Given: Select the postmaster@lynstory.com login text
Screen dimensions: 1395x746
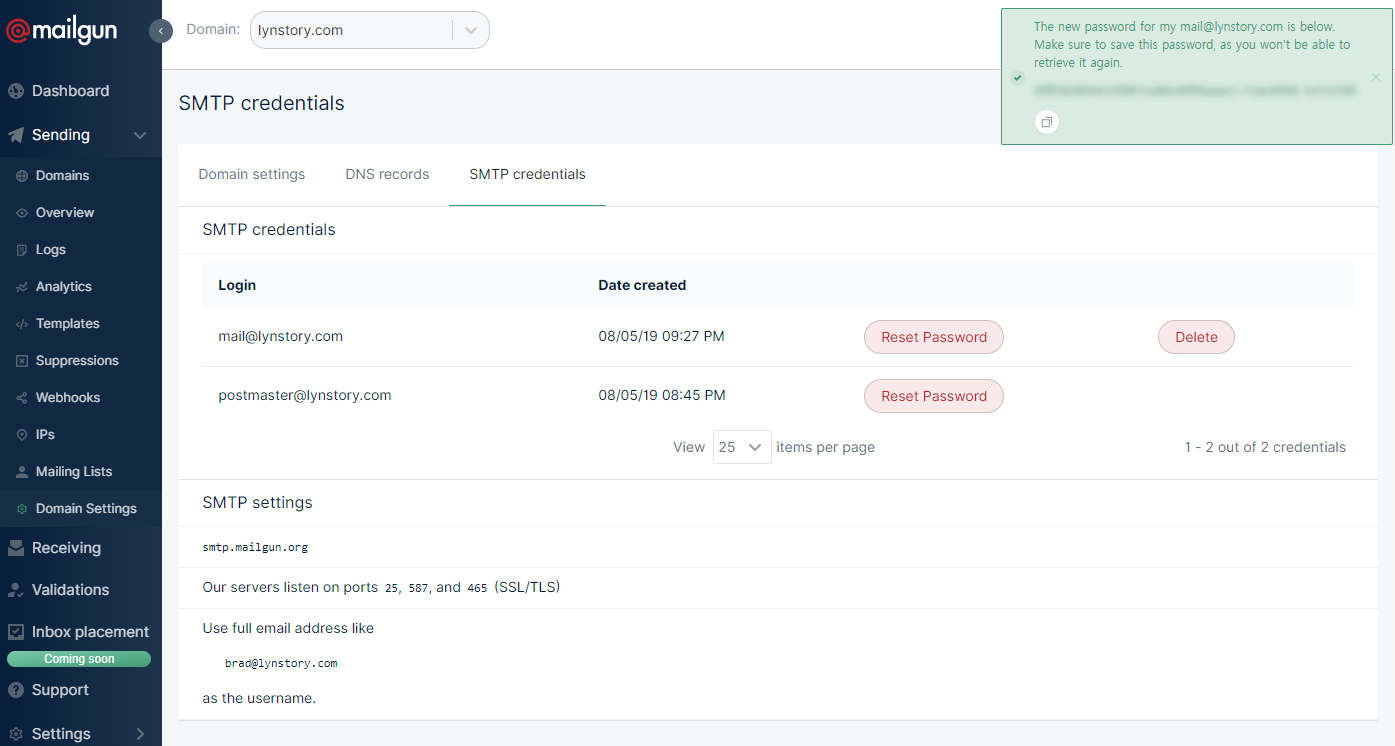Looking at the screenshot, I should click(x=305, y=396).
